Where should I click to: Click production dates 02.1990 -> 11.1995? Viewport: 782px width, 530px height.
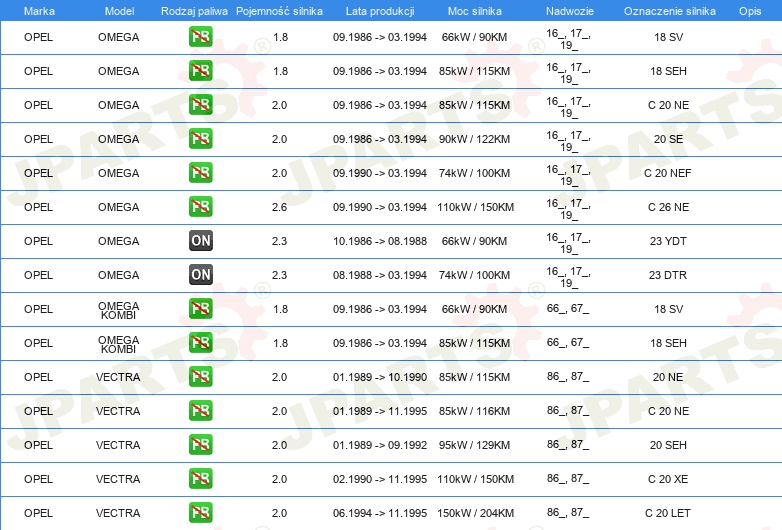point(380,479)
